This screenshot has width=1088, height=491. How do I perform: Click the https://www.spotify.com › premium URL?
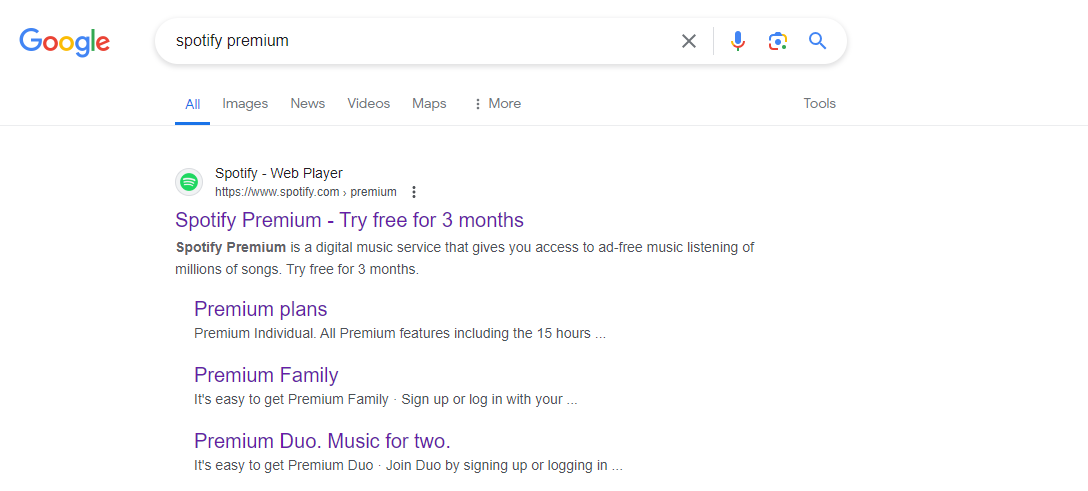(305, 192)
